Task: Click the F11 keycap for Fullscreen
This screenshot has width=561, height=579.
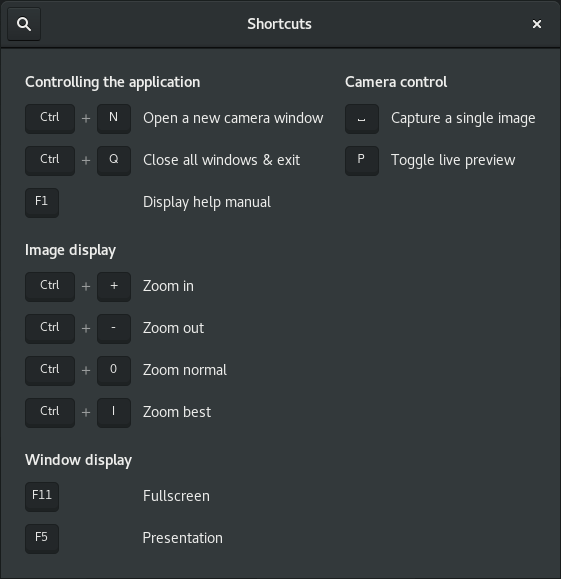Action: [42, 497]
